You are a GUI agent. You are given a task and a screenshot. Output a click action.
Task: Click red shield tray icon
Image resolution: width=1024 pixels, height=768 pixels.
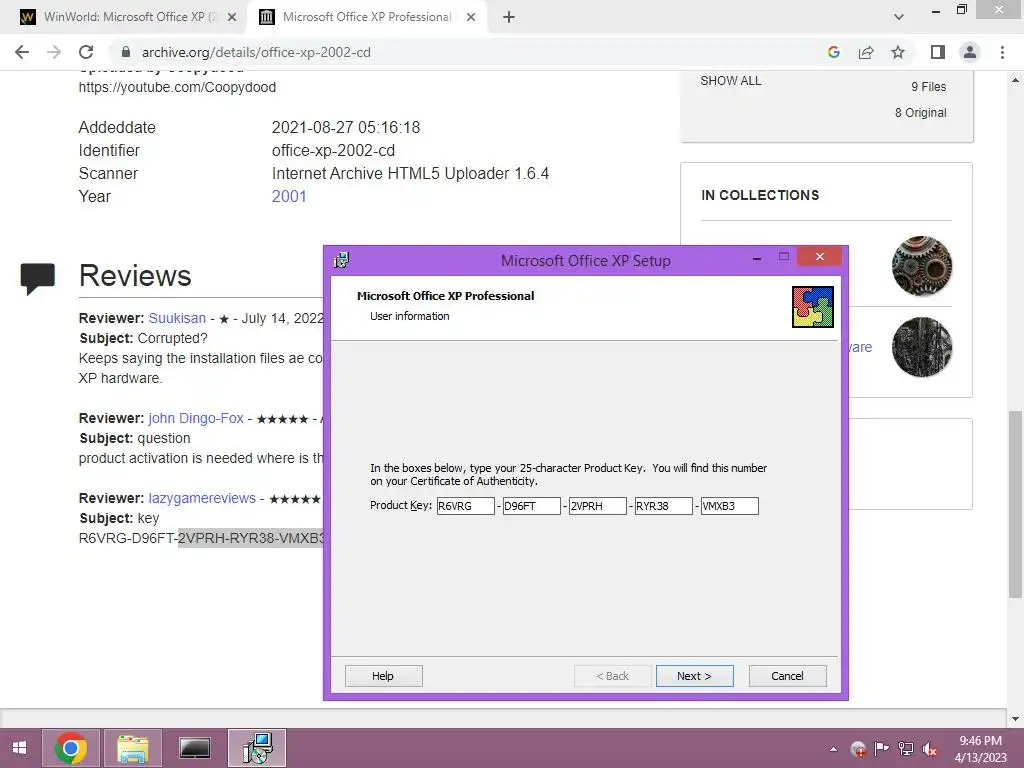pos(858,749)
